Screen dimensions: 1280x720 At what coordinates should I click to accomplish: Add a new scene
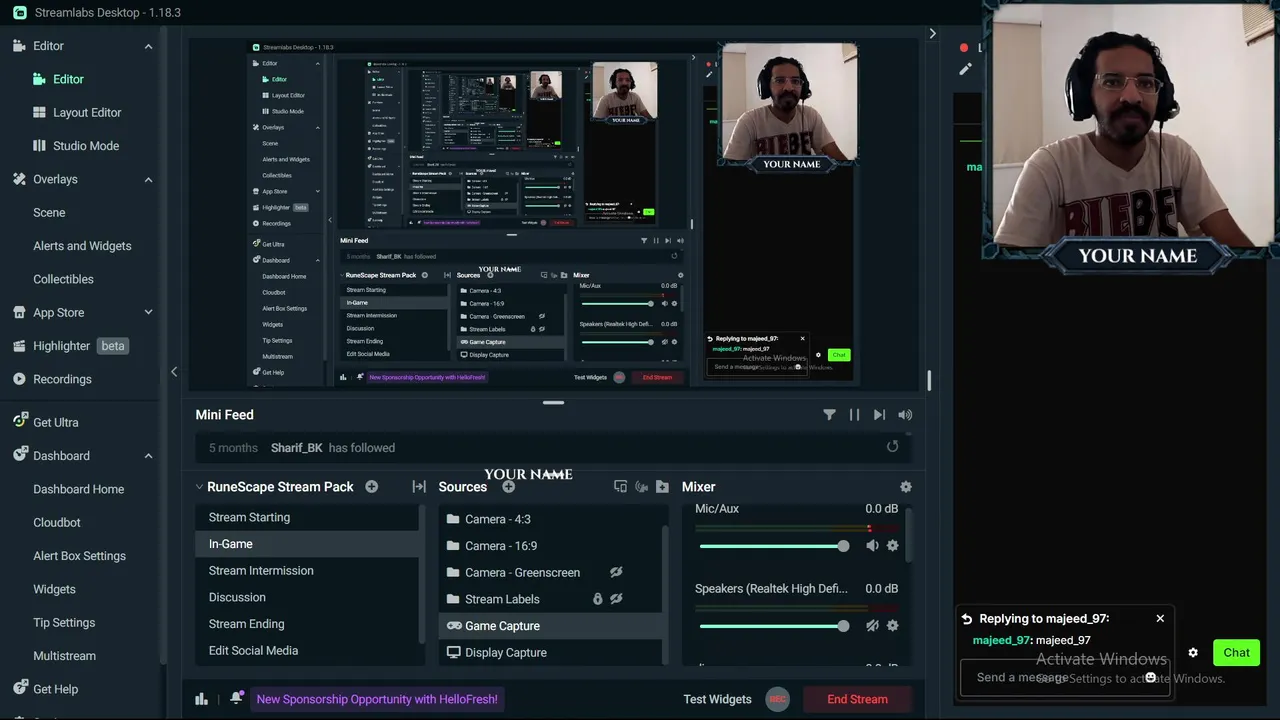pyautogui.click(x=372, y=487)
